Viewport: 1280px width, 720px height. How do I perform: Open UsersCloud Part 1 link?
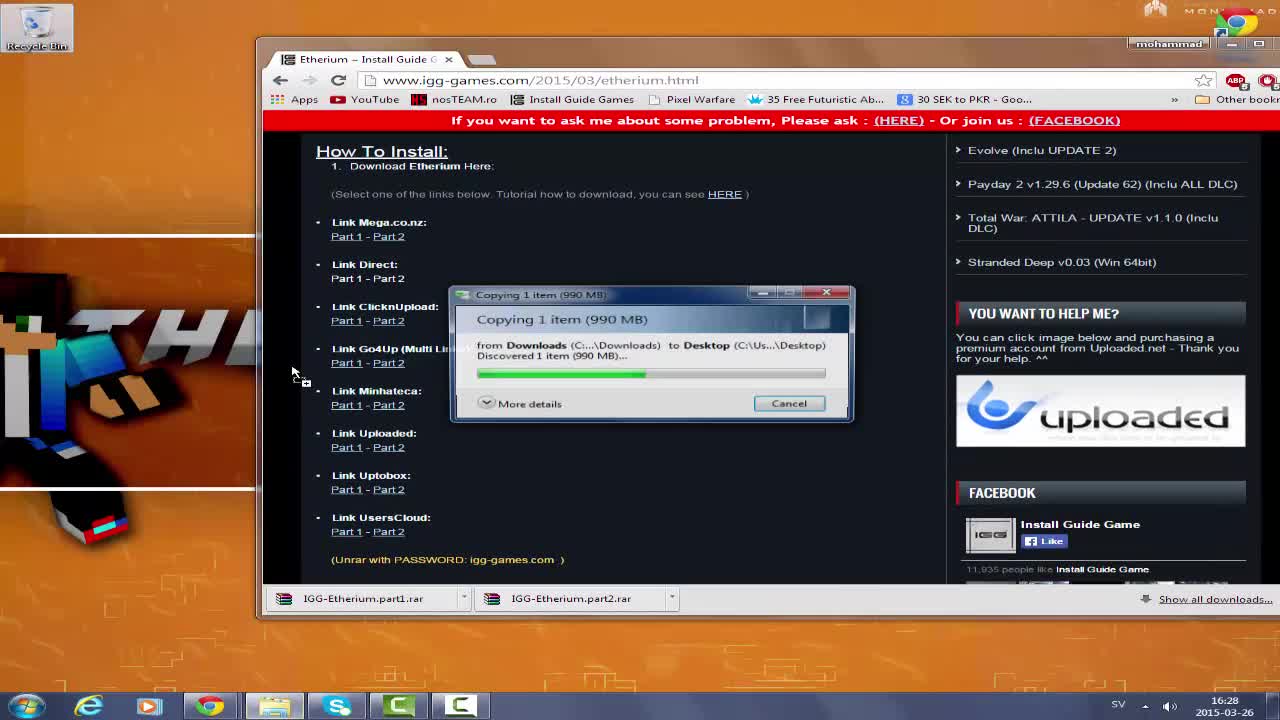[346, 531]
